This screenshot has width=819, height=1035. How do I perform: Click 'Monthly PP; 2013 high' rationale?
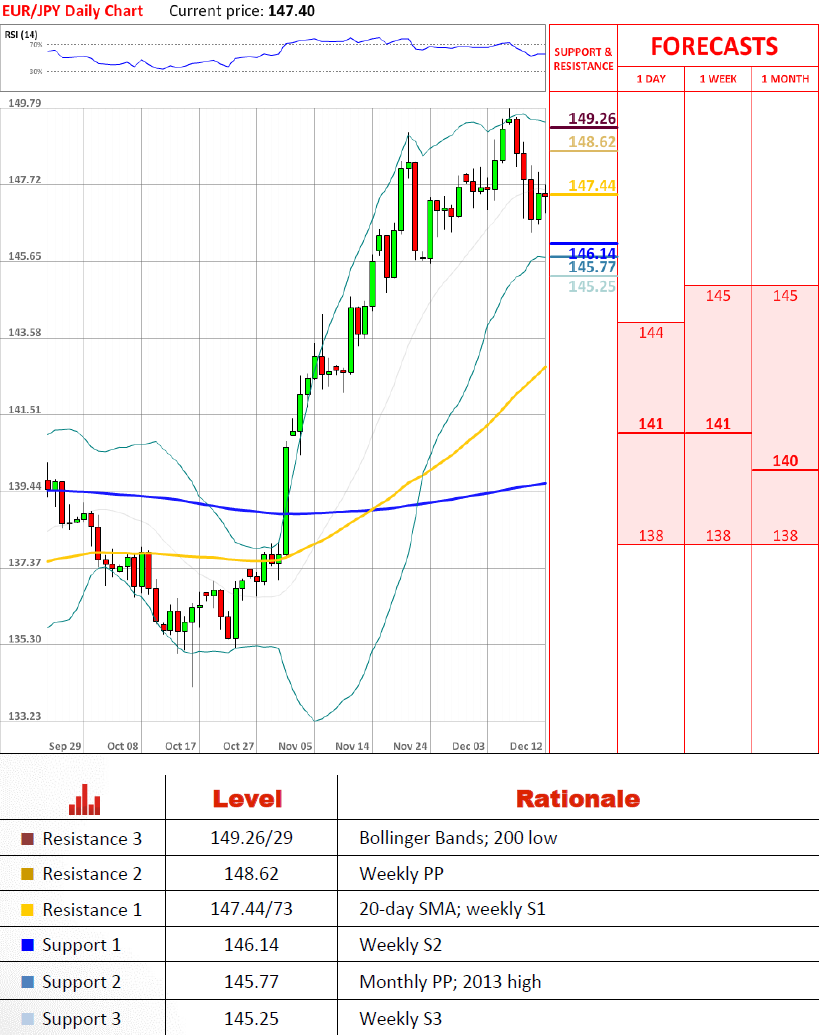click(x=450, y=982)
